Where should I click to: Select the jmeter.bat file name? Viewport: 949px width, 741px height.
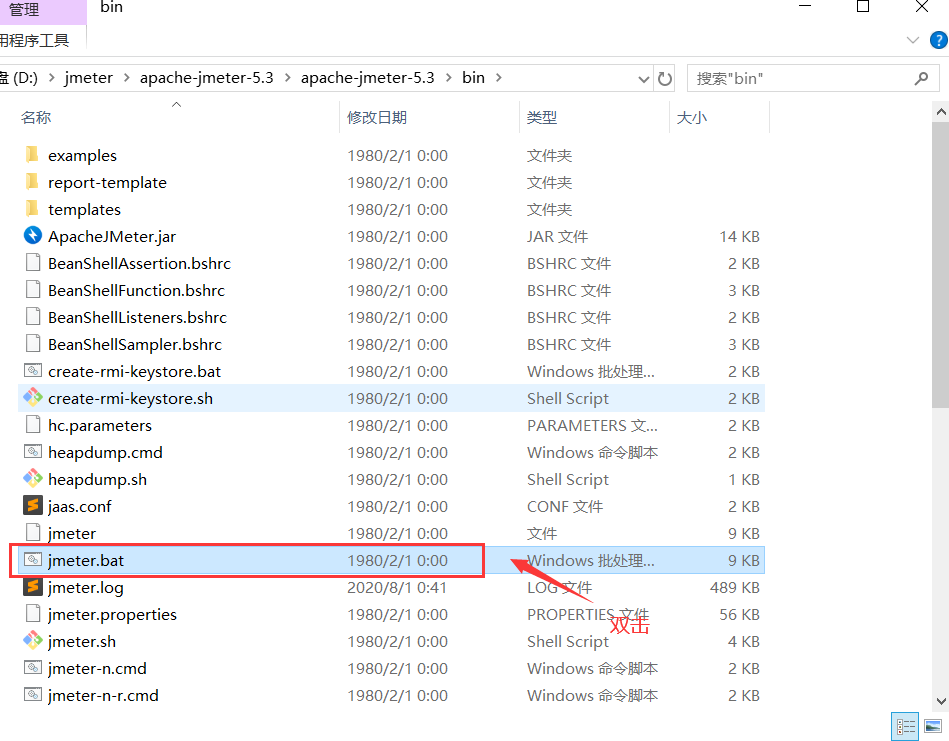(x=86, y=561)
